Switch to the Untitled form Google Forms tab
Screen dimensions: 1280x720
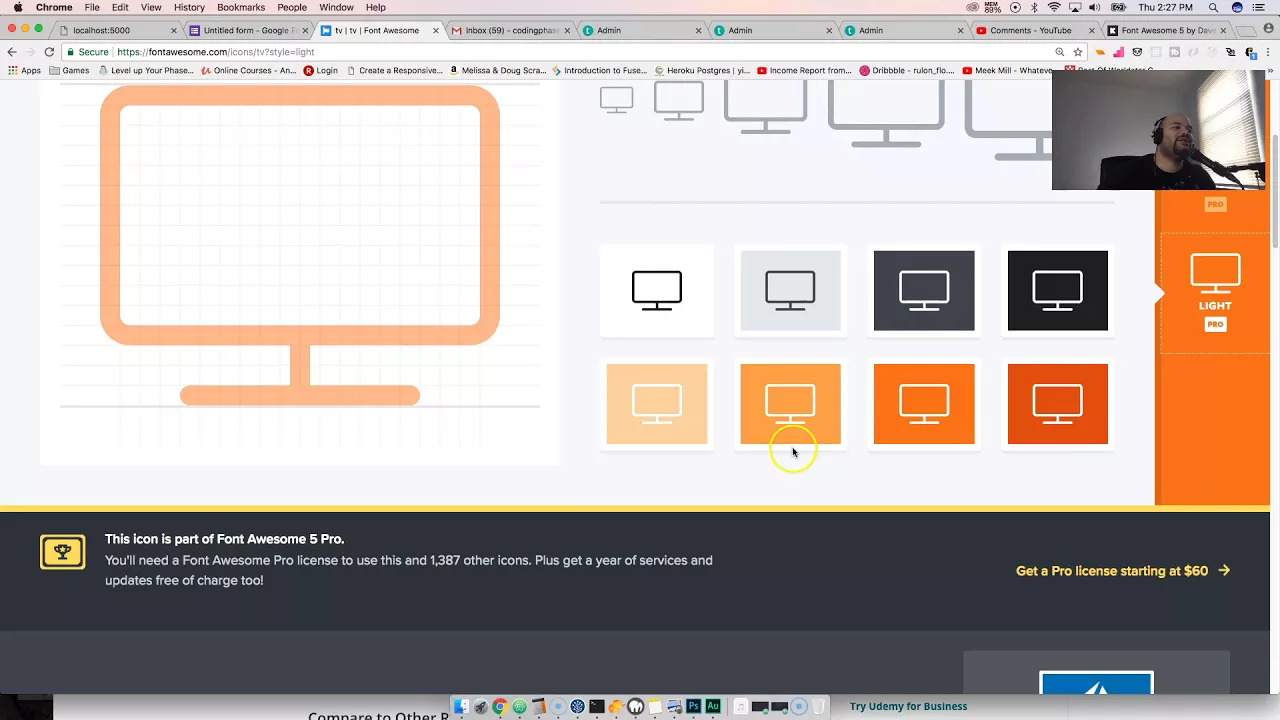click(x=247, y=30)
